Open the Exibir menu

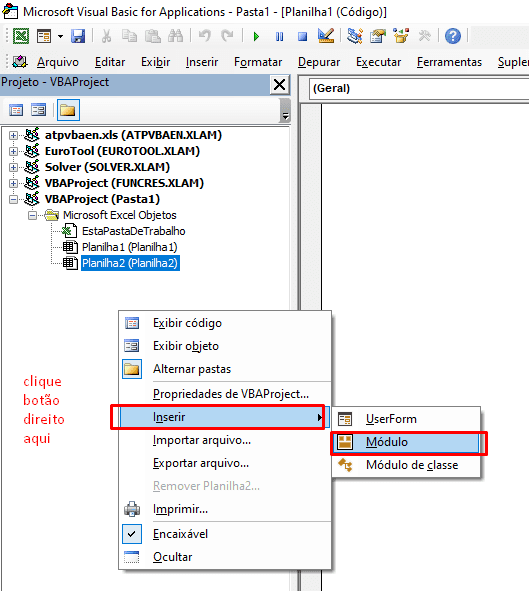156,62
